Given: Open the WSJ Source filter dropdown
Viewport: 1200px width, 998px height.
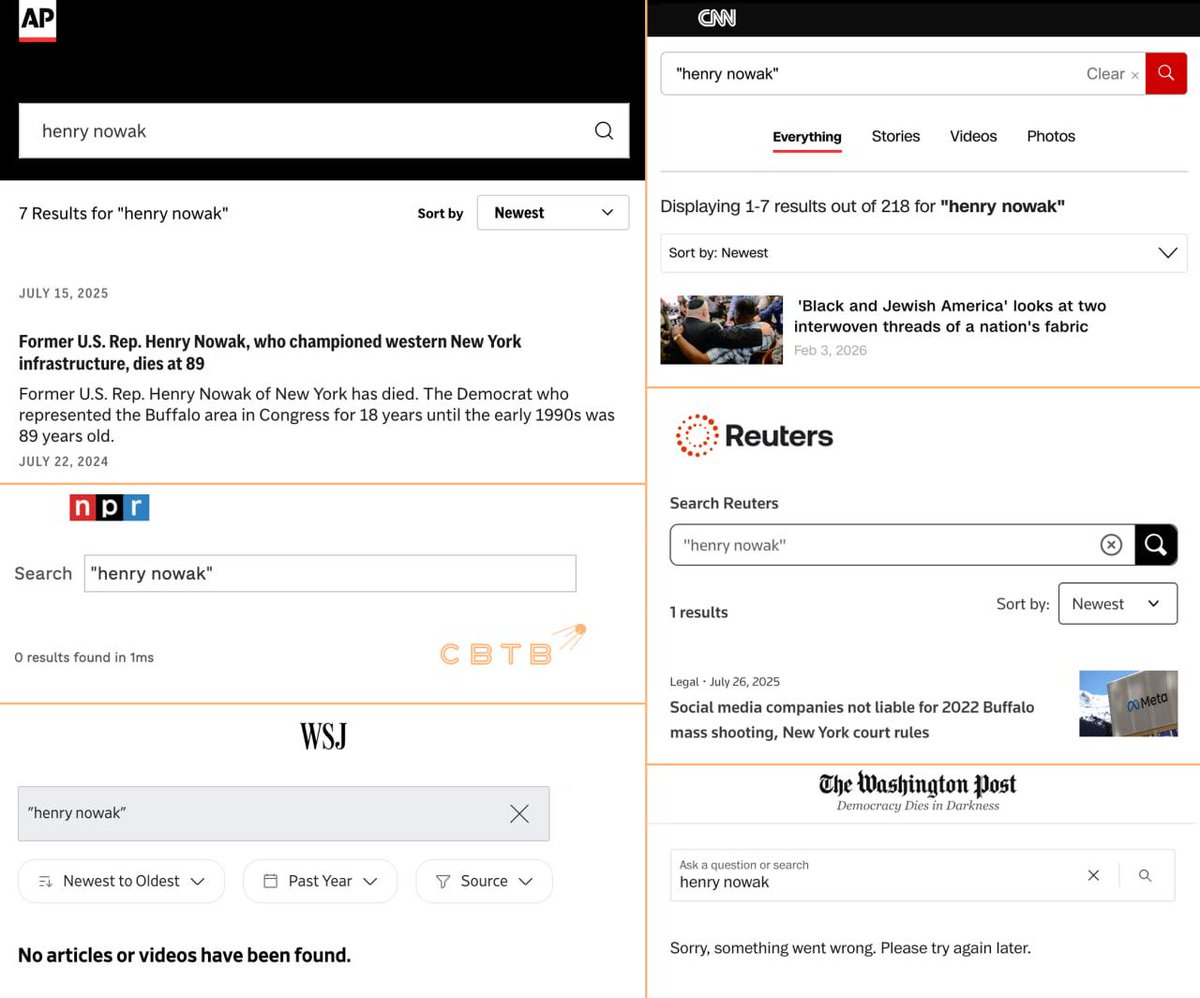Looking at the screenshot, I should click(484, 881).
